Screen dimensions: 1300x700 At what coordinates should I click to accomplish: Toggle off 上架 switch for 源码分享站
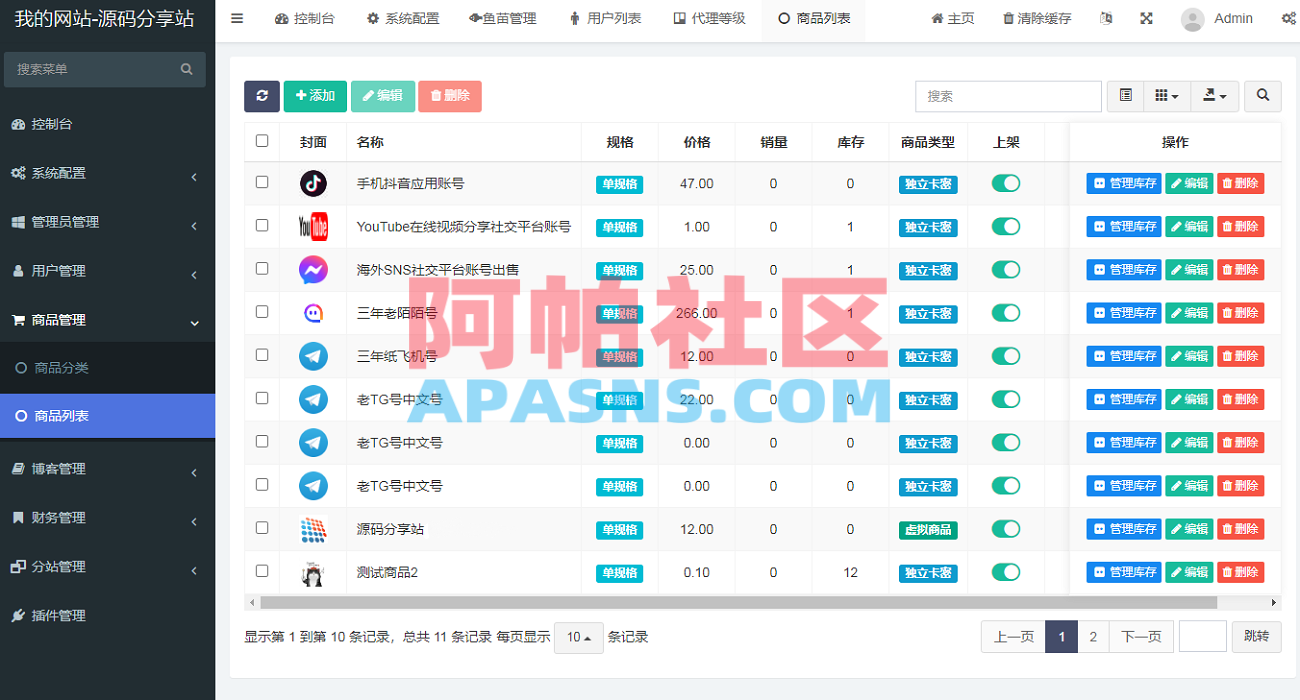(1006, 528)
